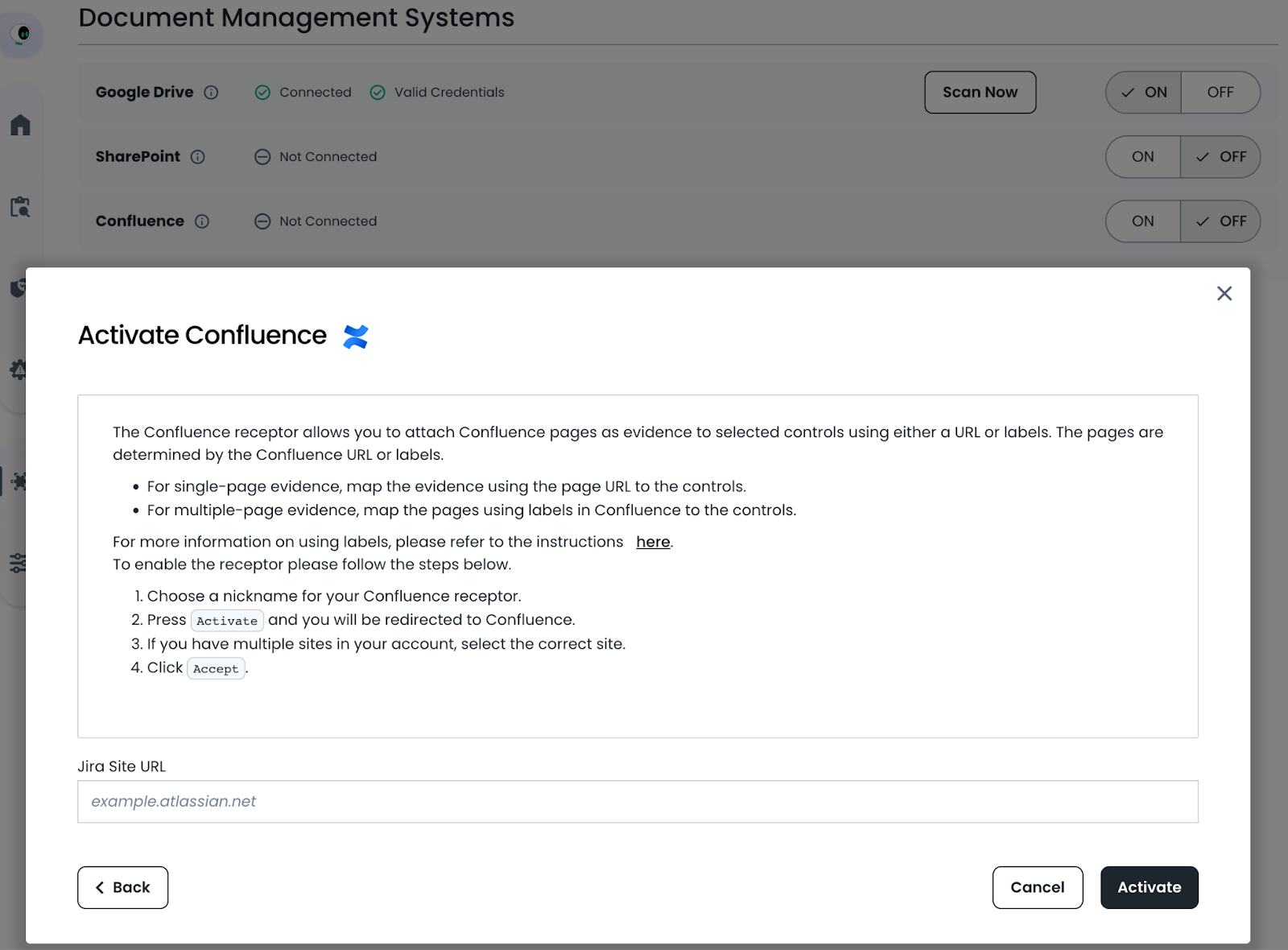Screen dimensions: 1288x950
Task: Click 'Choose a nickname for your Confluence receptor' step
Action: tap(334, 597)
